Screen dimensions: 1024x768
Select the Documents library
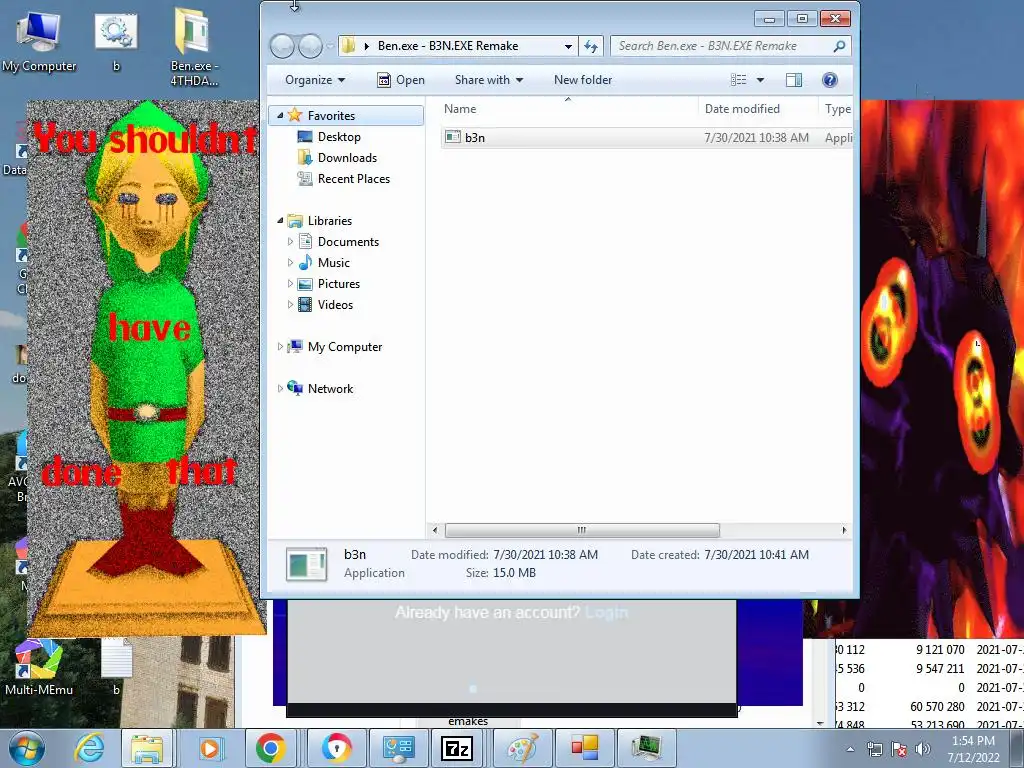pyautogui.click(x=348, y=242)
